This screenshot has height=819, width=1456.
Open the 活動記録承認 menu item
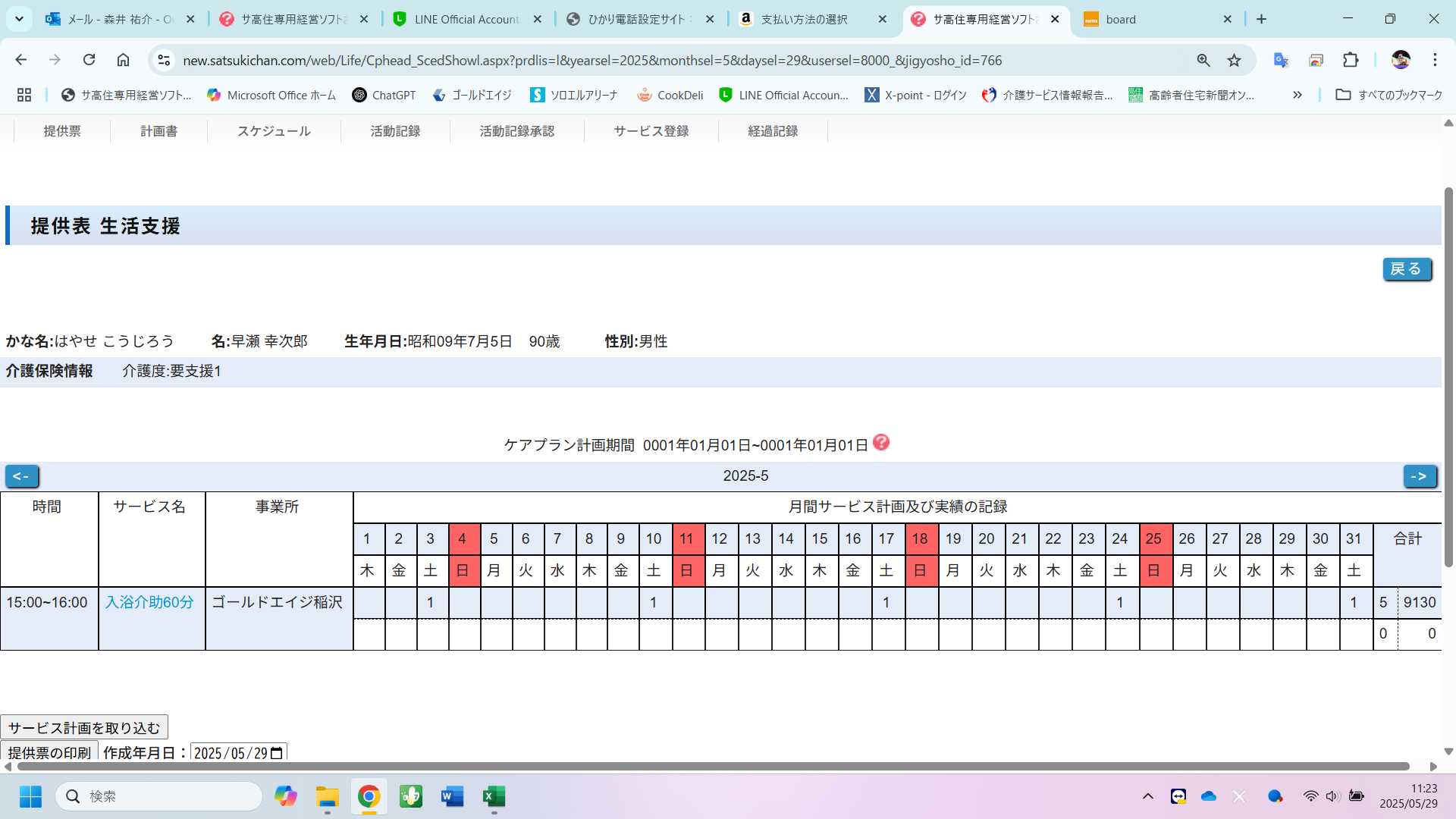pos(516,131)
